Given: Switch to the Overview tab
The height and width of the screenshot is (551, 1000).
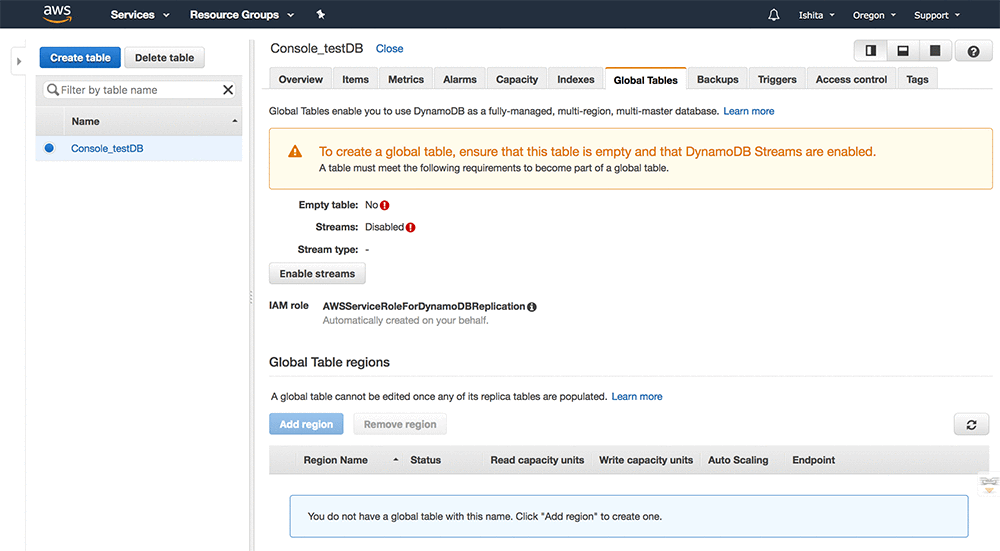Looking at the screenshot, I should tap(300, 79).
